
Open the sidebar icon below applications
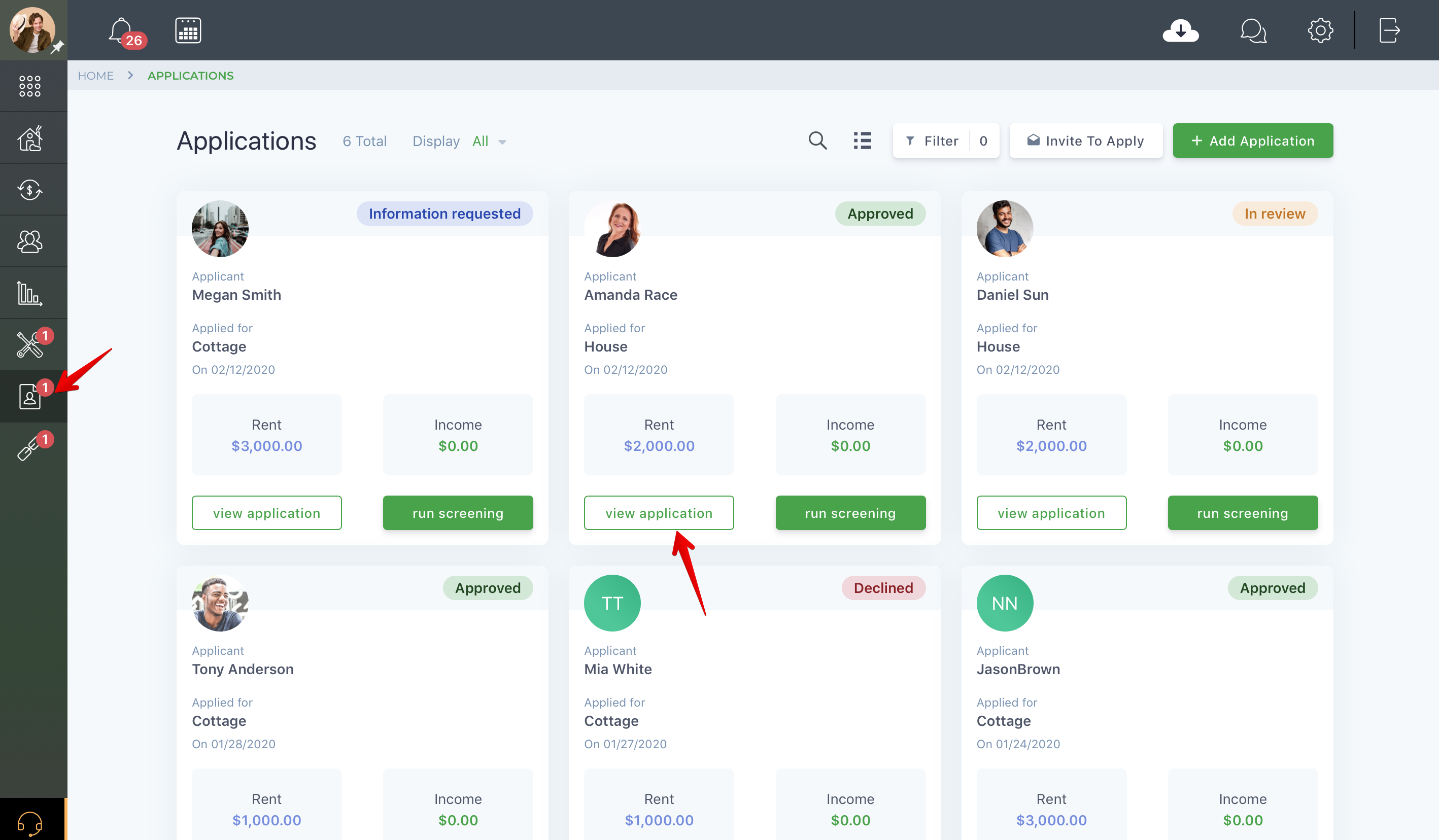click(30, 448)
